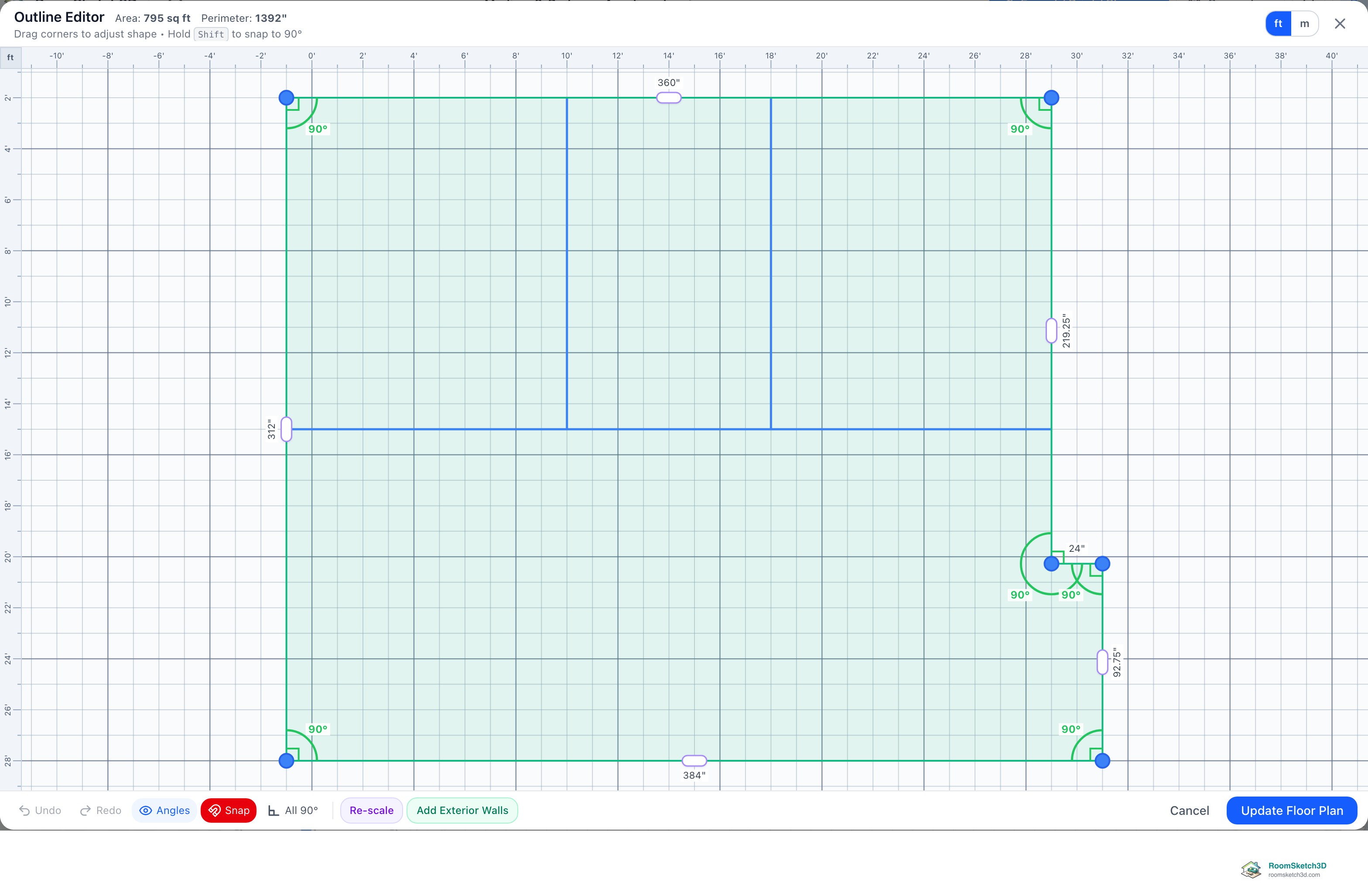Click the 219.25" dimension label
The width and height of the screenshot is (1368, 896).
[1066, 331]
